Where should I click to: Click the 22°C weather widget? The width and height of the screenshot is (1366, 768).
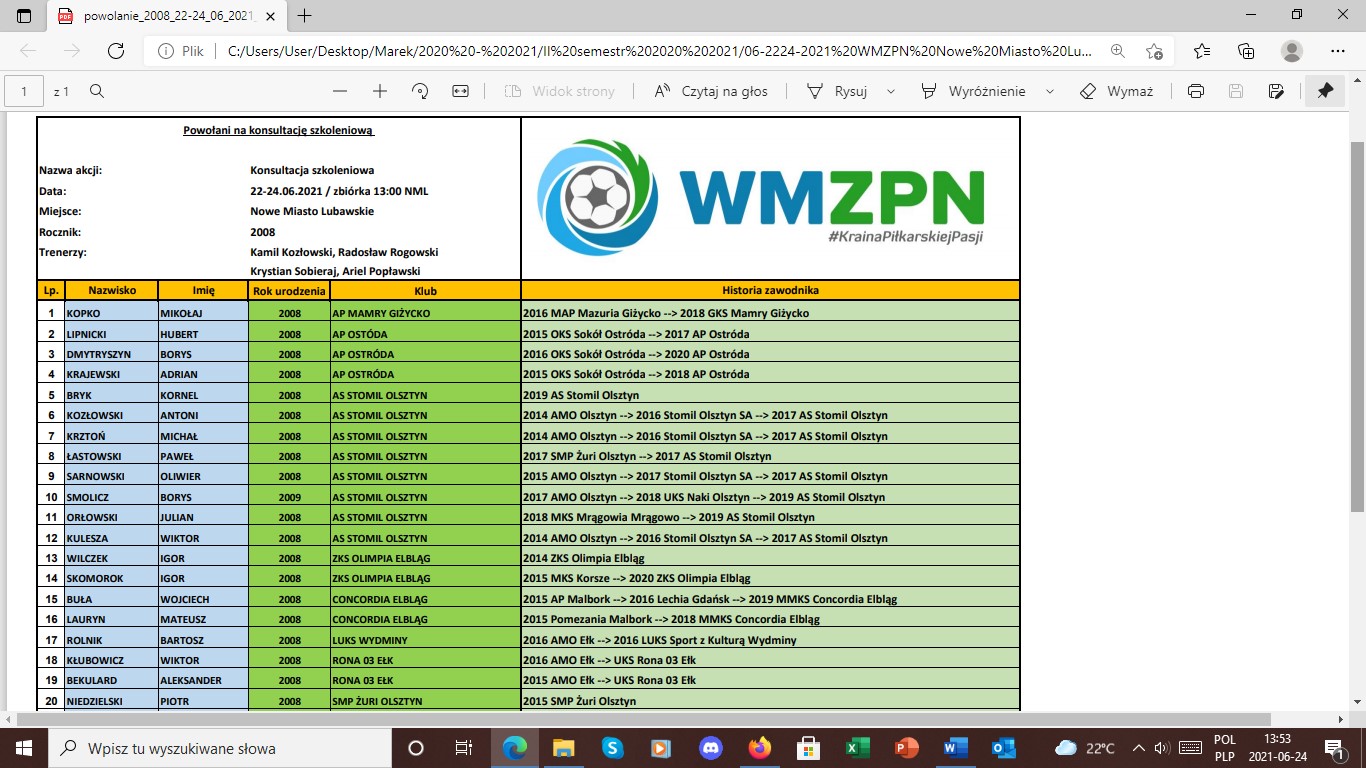(x=1086, y=747)
